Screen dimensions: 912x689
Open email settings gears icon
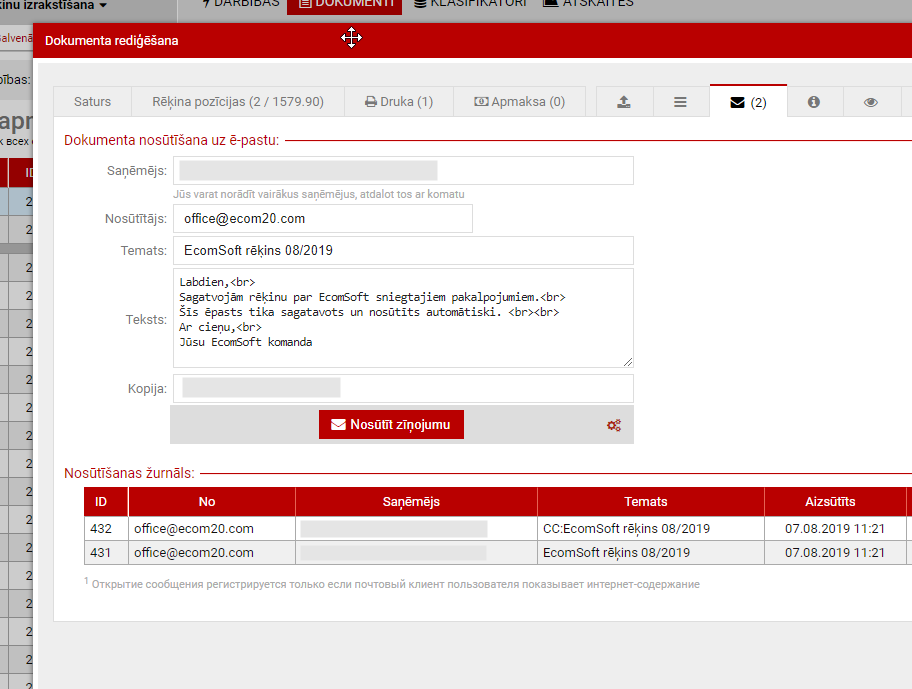(x=614, y=425)
